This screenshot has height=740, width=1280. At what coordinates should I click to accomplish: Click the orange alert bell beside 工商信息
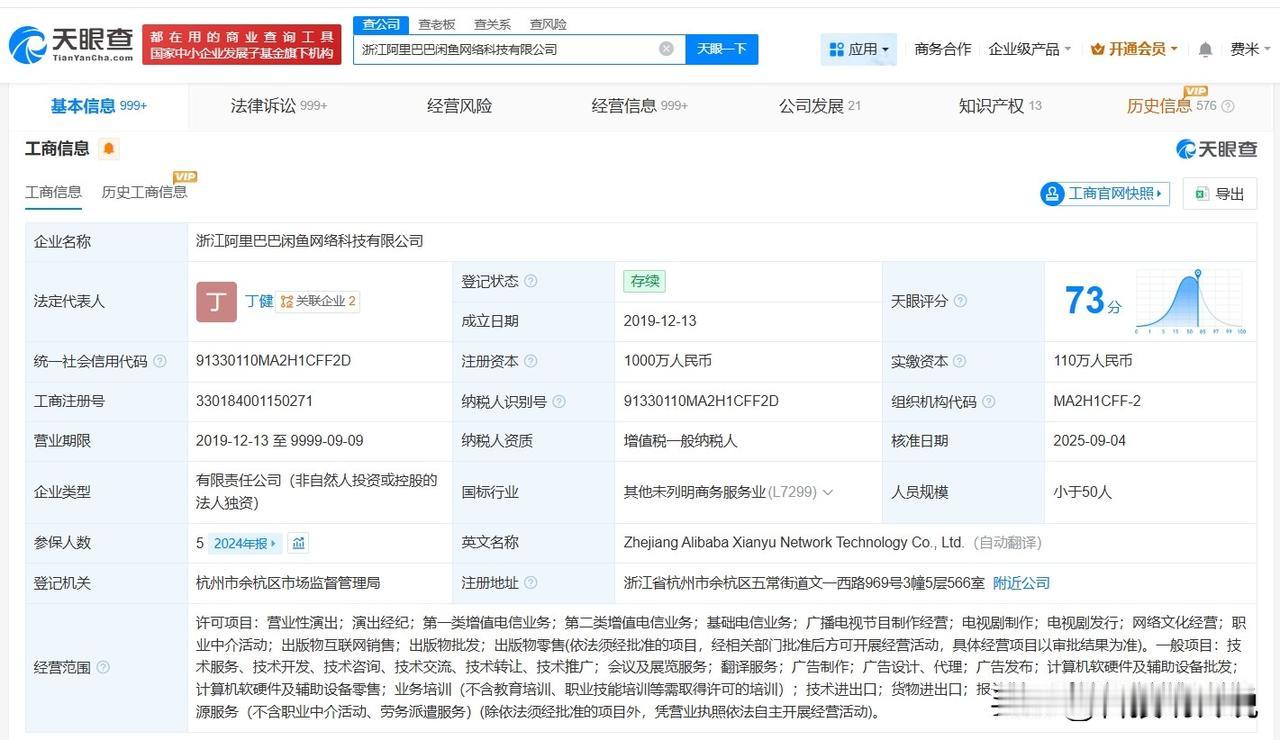click(x=109, y=149)
